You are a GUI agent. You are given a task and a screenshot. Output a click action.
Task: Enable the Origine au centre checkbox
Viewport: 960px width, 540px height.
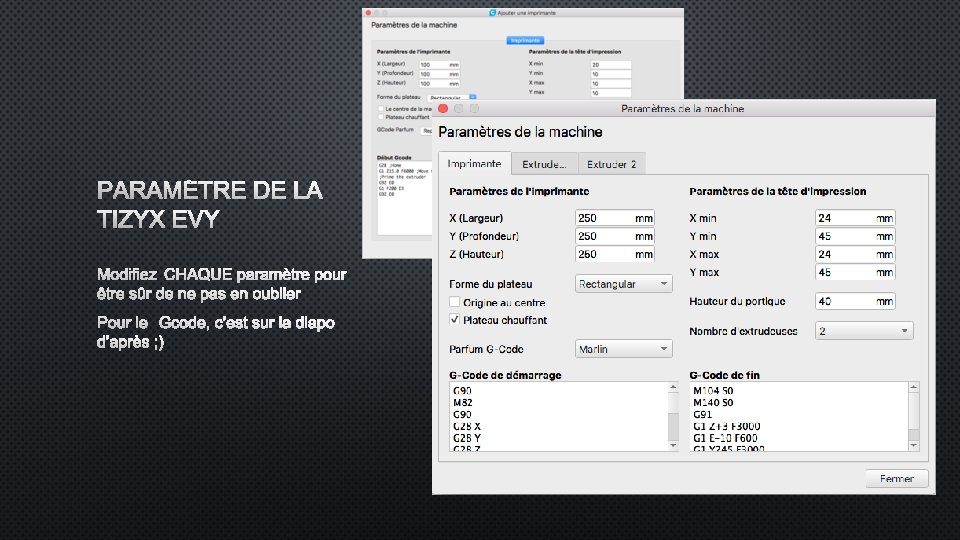pos(454,302)
